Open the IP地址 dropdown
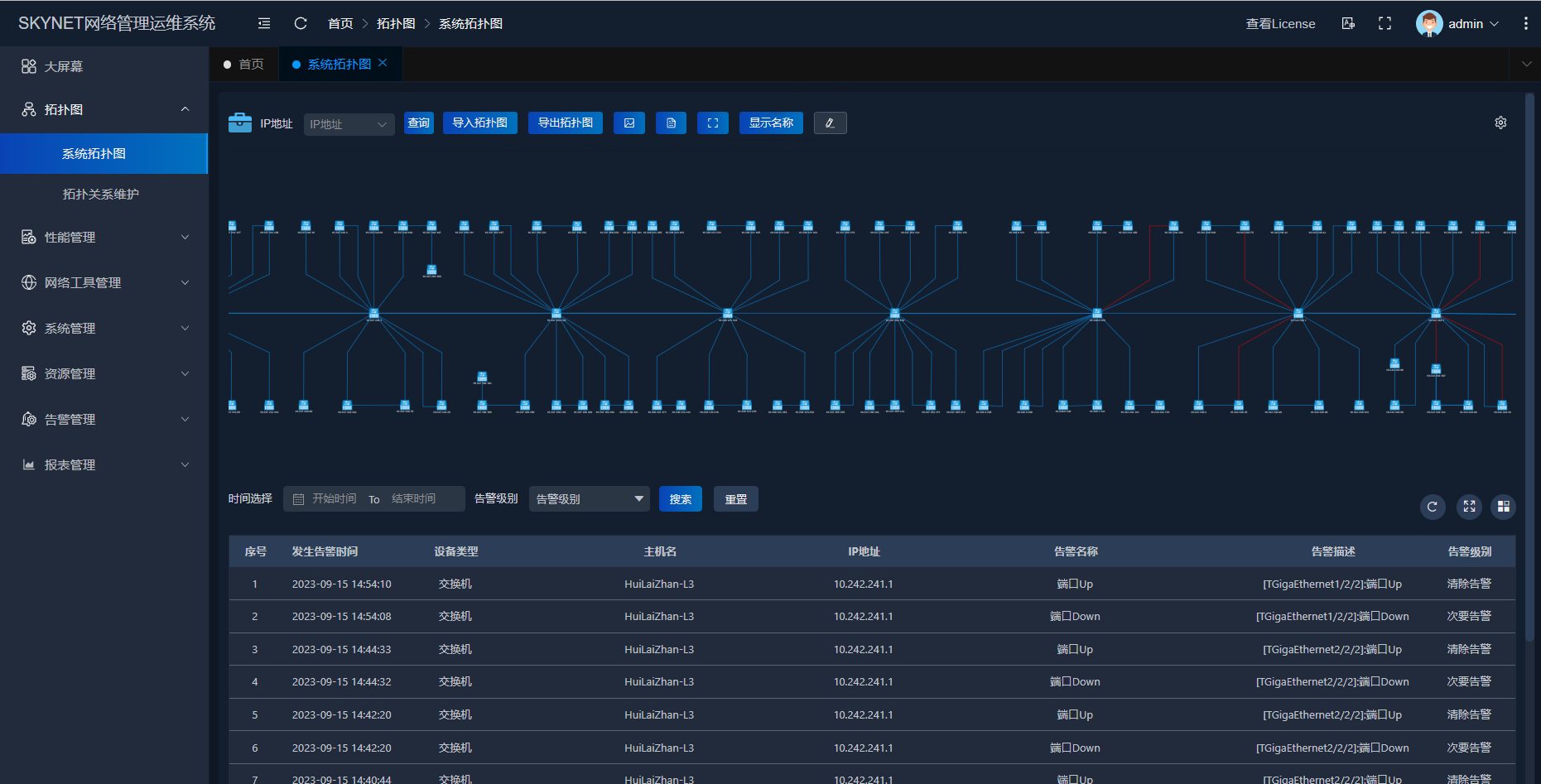1541x784 pixels. click(349, 124)
